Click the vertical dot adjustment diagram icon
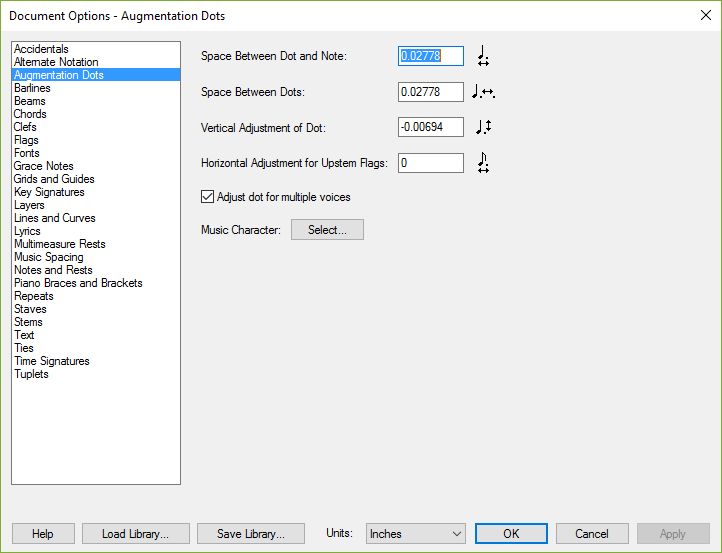 click(x=483, y=127)
